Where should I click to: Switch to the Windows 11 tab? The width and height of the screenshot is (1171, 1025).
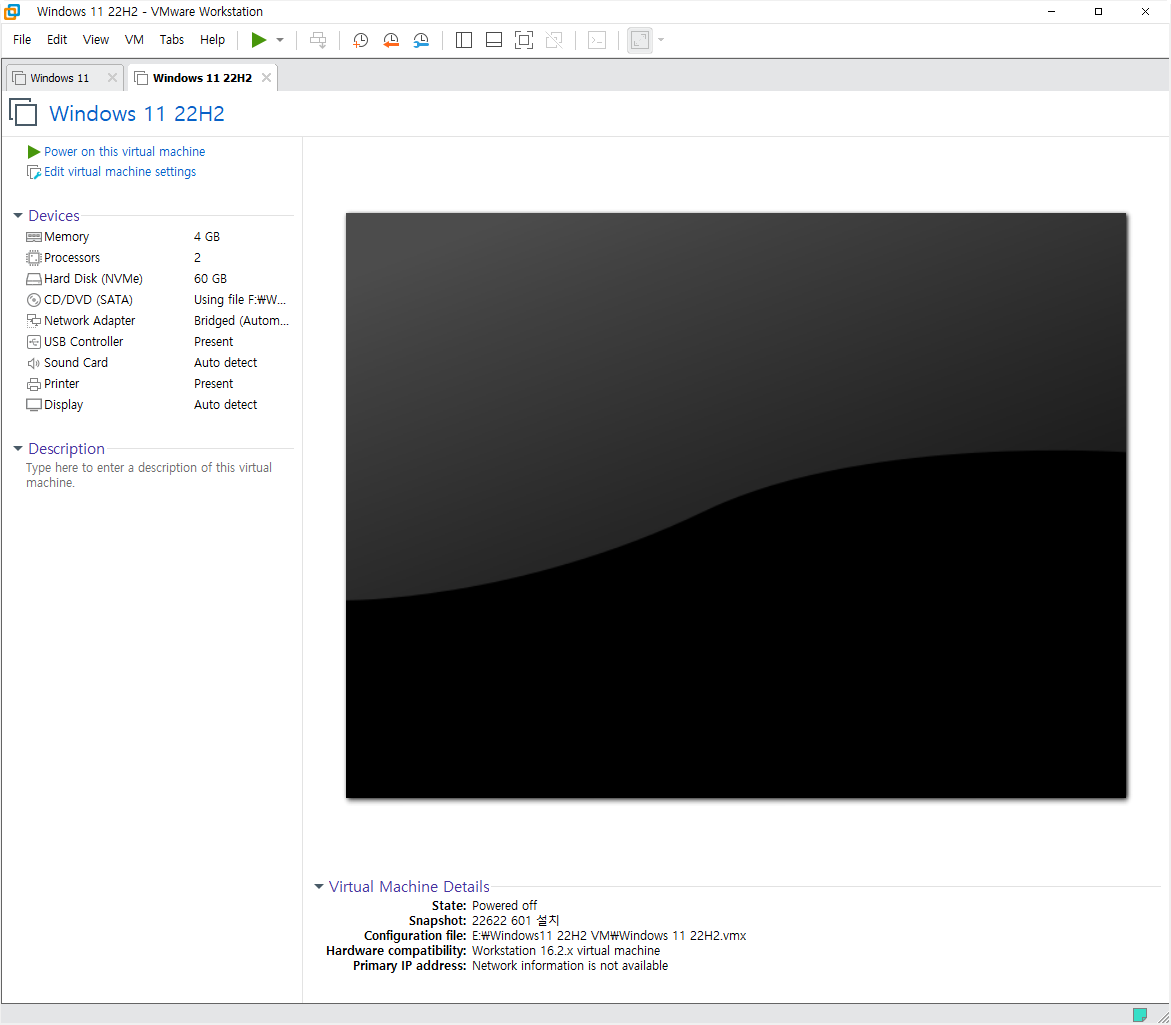tap(59, 78)
